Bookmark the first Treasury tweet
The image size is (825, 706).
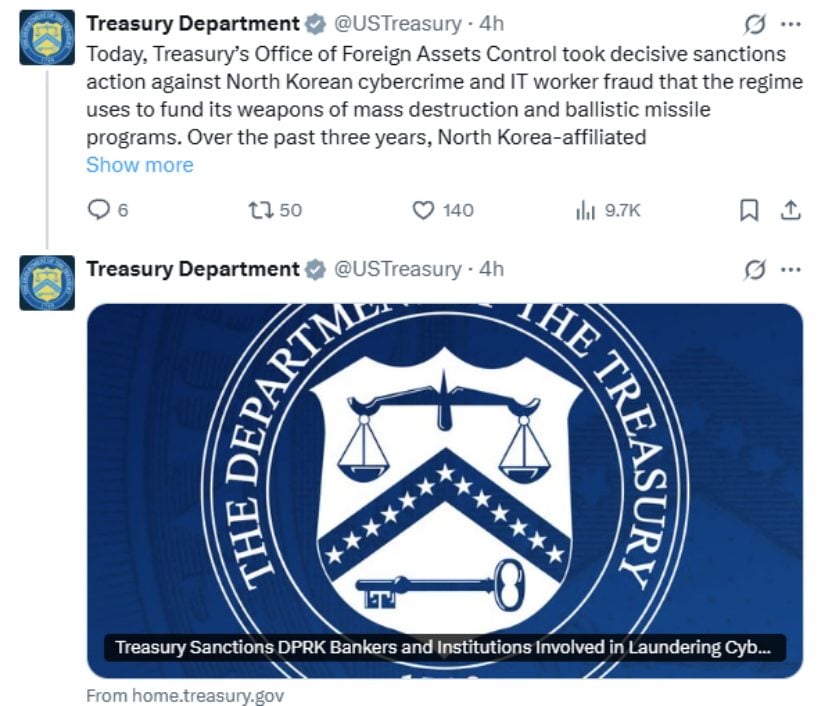749,210
